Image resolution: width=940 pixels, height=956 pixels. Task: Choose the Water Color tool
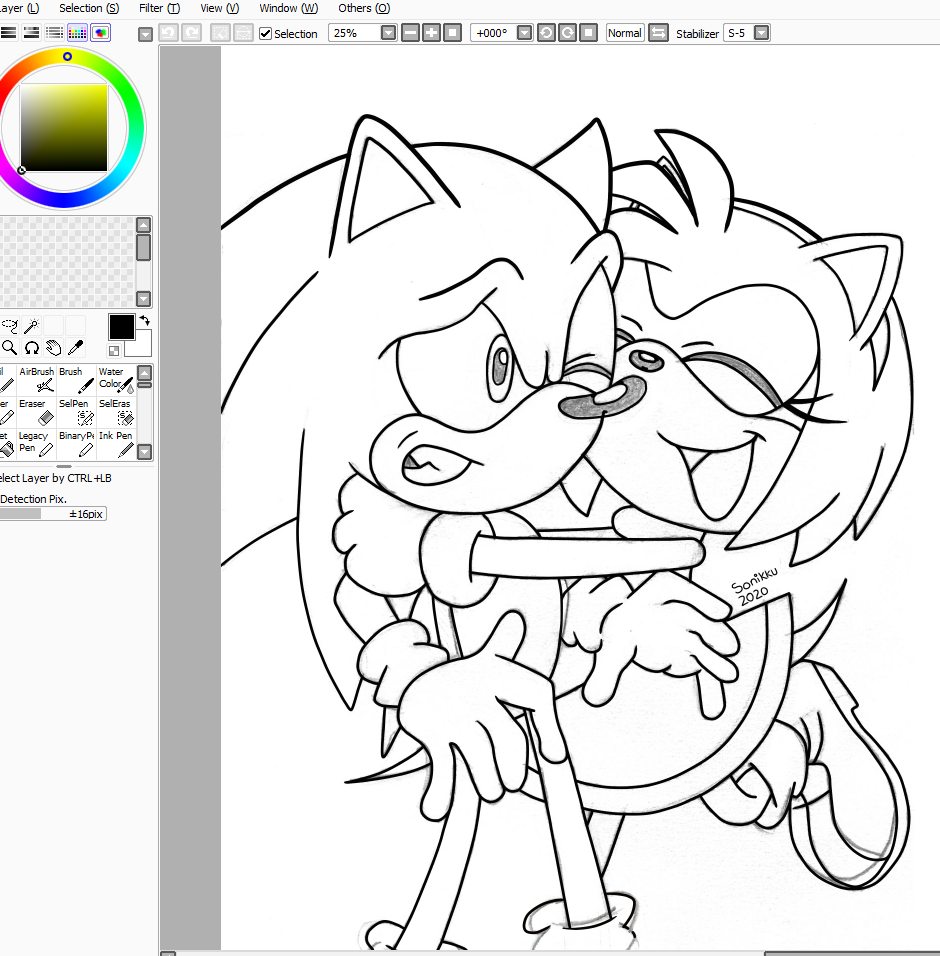pos(116,379)
